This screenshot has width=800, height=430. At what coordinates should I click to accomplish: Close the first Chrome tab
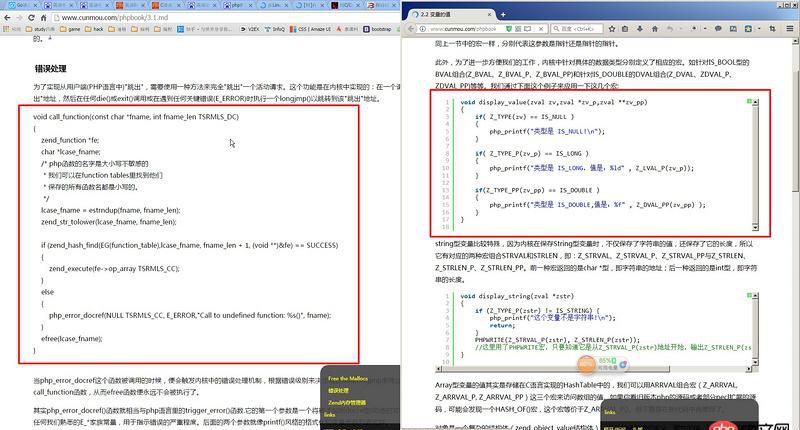click(x=35, y=5)
